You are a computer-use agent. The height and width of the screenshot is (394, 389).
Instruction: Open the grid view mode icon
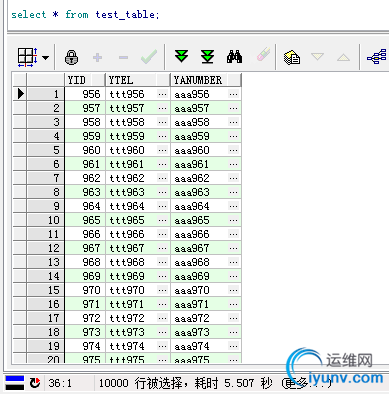(27, 57)
